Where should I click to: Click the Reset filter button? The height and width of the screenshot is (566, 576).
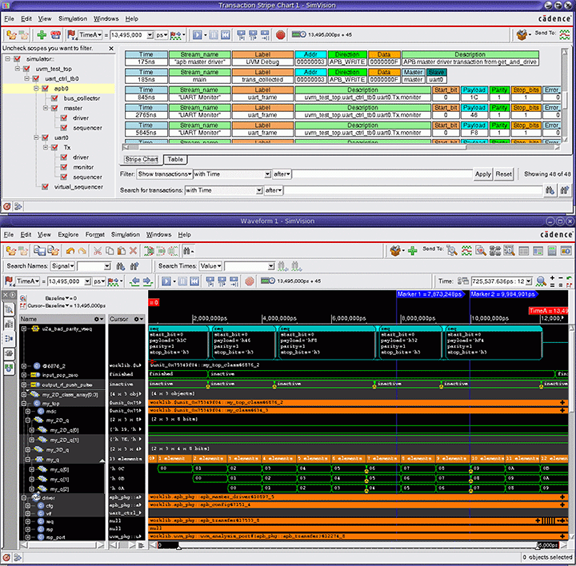(x=504, y=174)
